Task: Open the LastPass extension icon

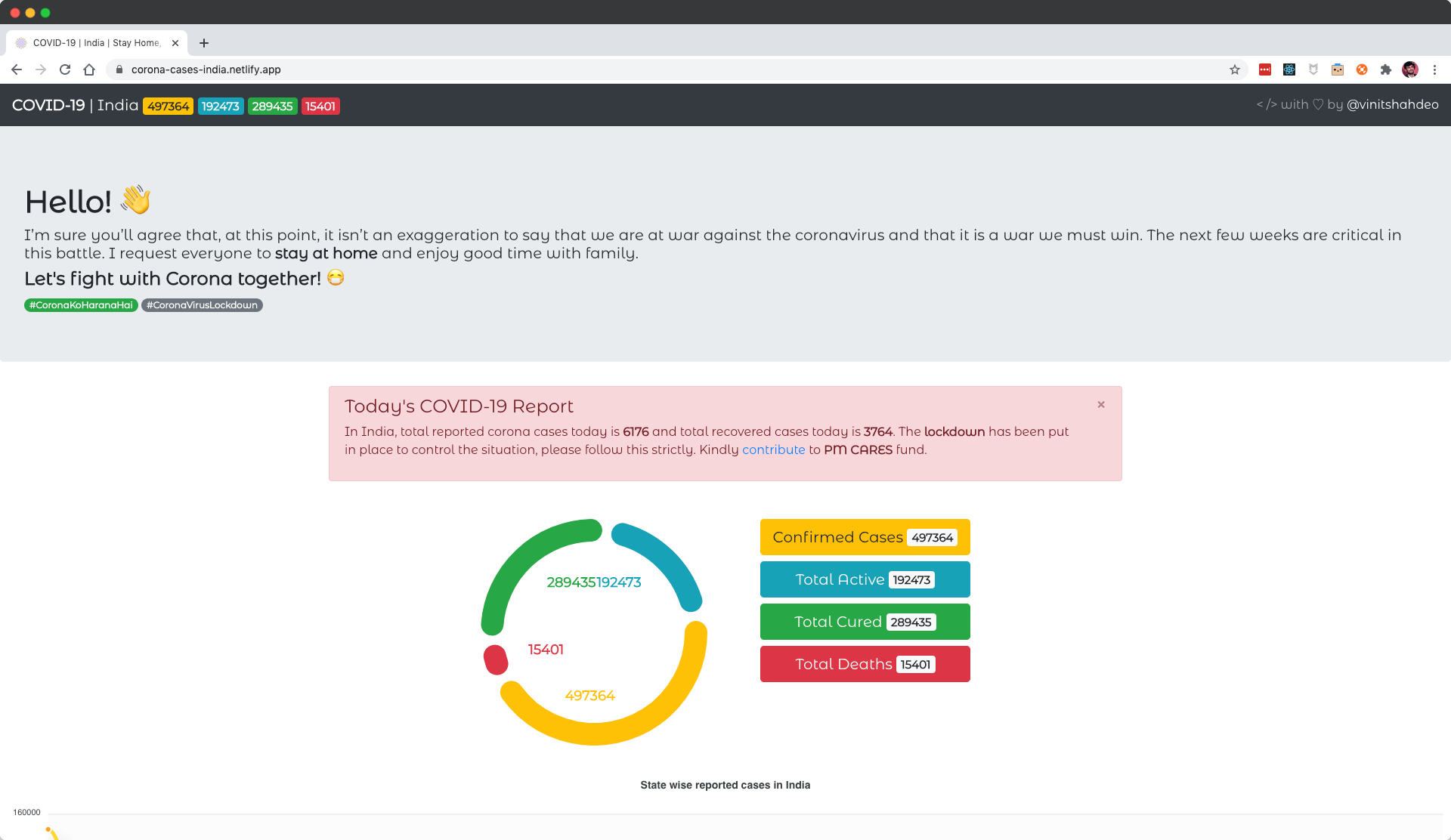Action: [x=1264, y=69]
